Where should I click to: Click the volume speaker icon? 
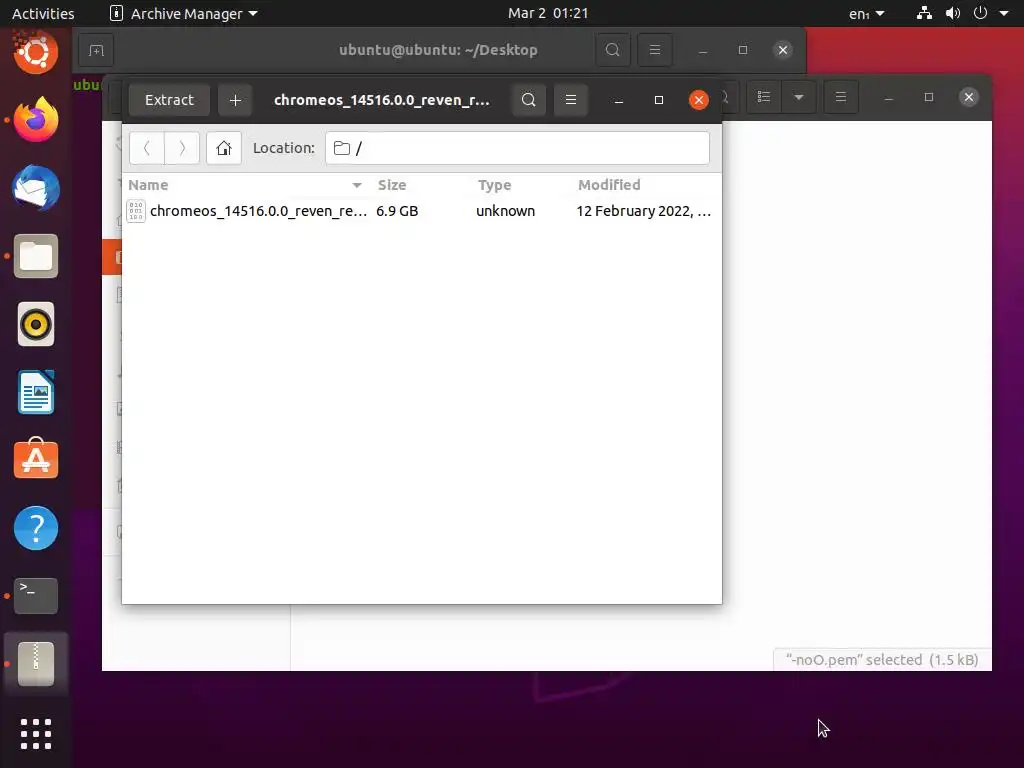pos(953,13)
